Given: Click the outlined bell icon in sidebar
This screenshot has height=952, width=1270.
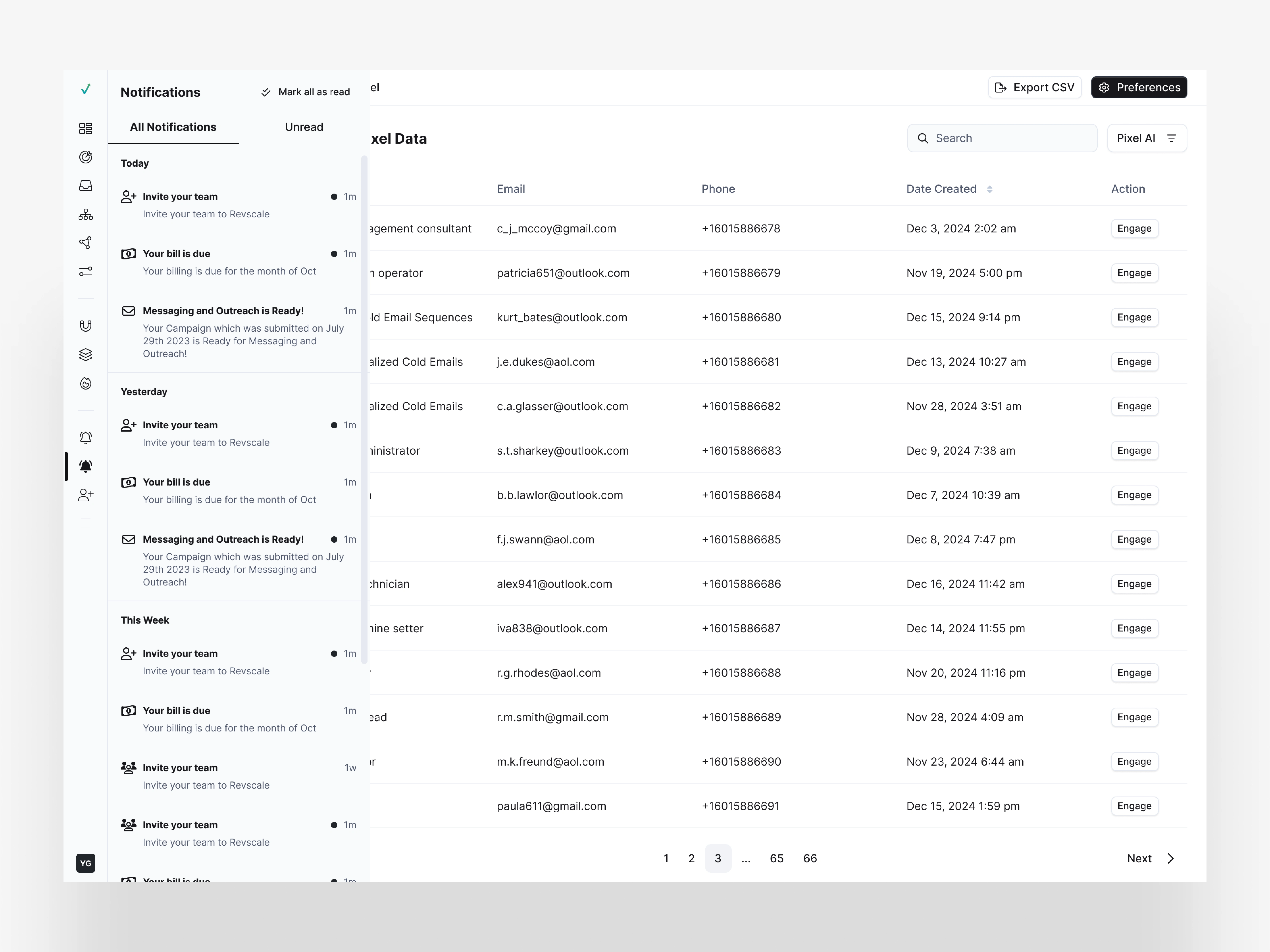Looking at the screenshot, I should pyautogui.click(x=86, y=438).
